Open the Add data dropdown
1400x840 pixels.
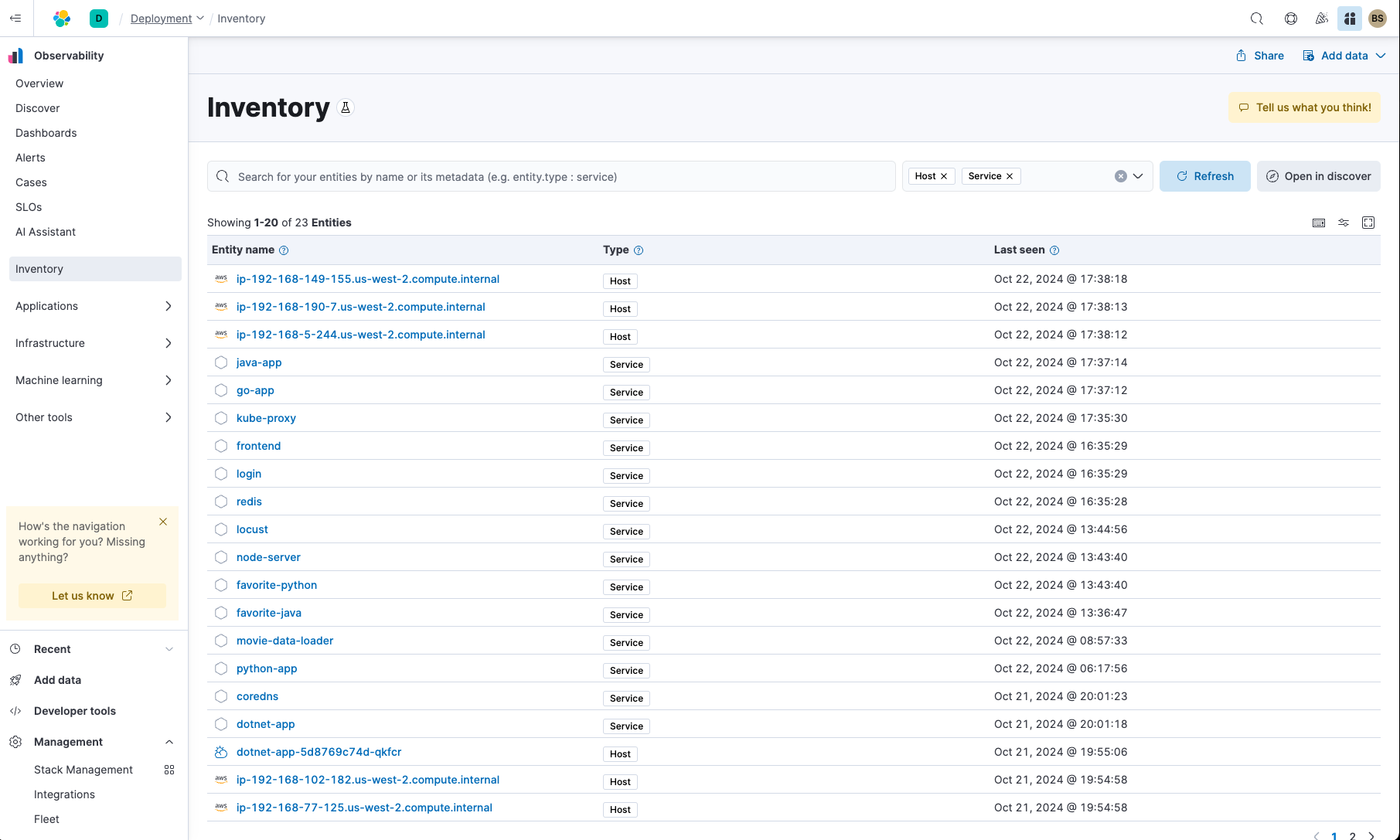(1344, 56)
